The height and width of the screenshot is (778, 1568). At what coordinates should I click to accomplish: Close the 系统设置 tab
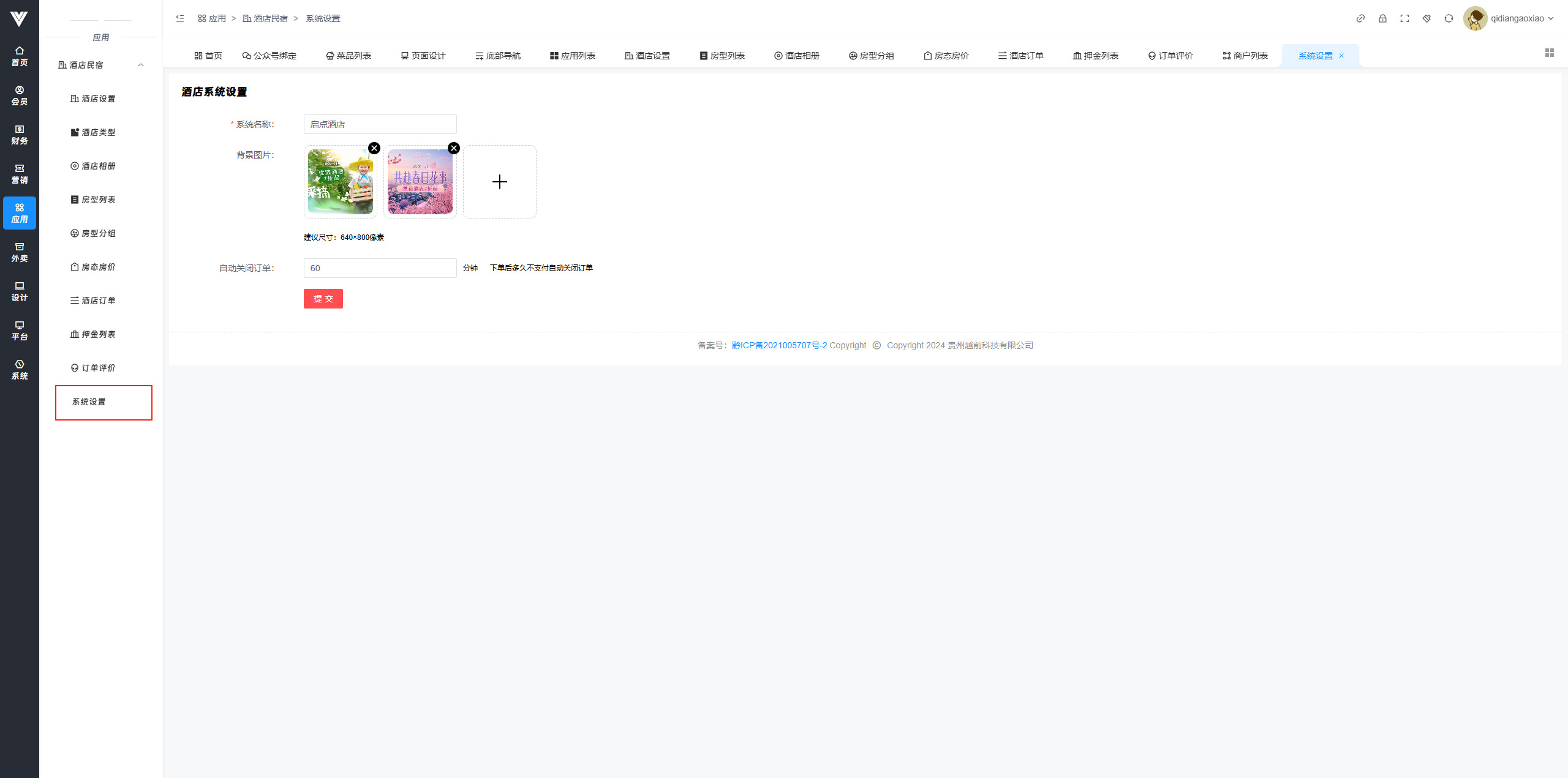pyautogui.click(x=1341, y=56)
